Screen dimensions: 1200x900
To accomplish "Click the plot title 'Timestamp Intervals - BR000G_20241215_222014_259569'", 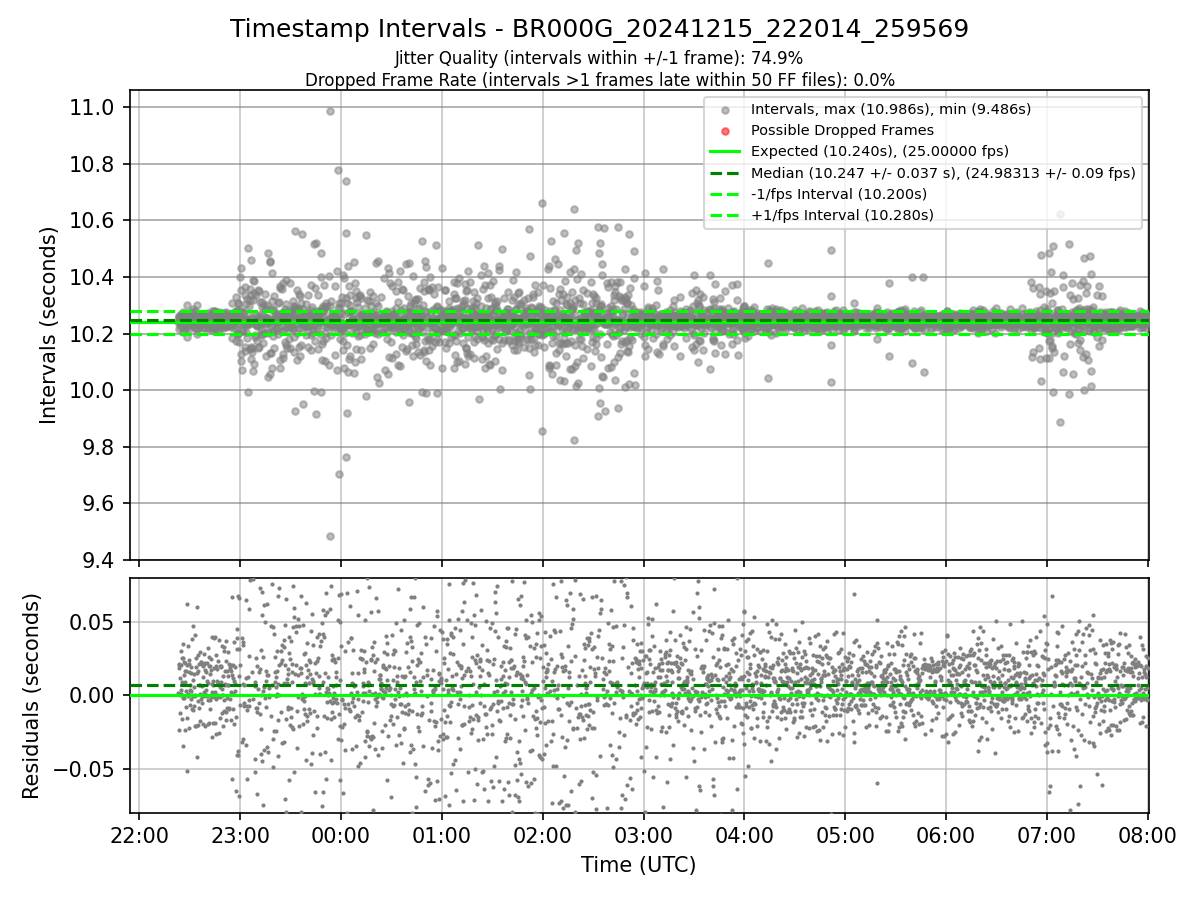I will pos(599,29).
